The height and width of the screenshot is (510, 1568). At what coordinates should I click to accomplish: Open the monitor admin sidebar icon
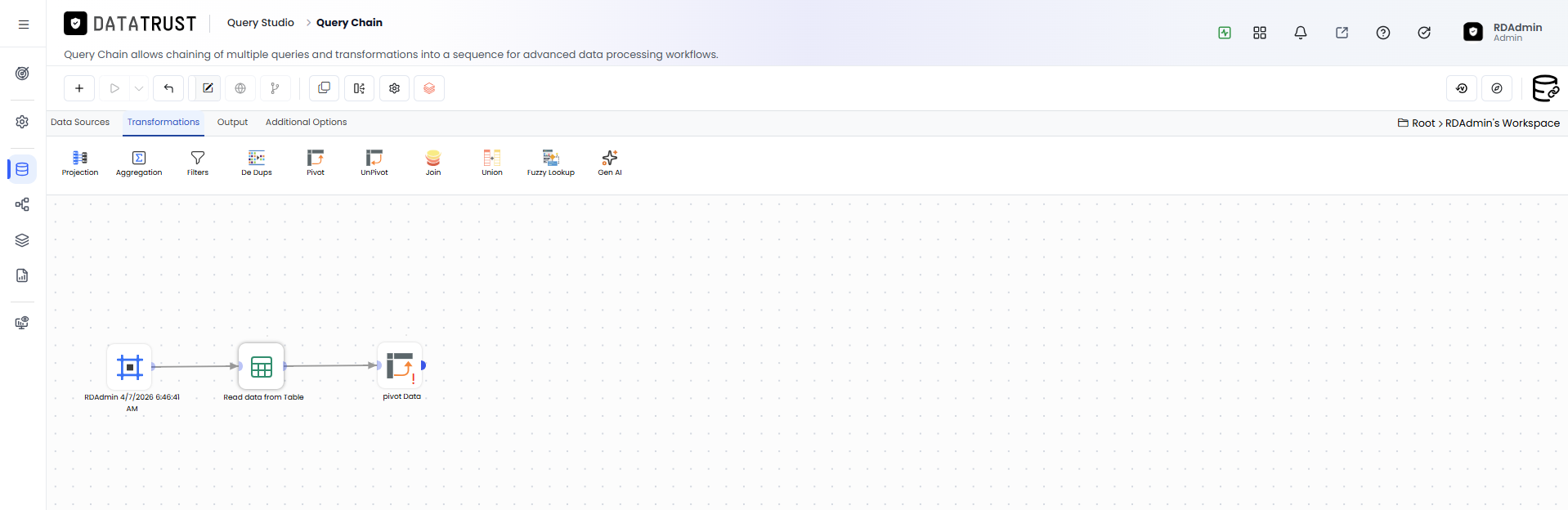23,323
